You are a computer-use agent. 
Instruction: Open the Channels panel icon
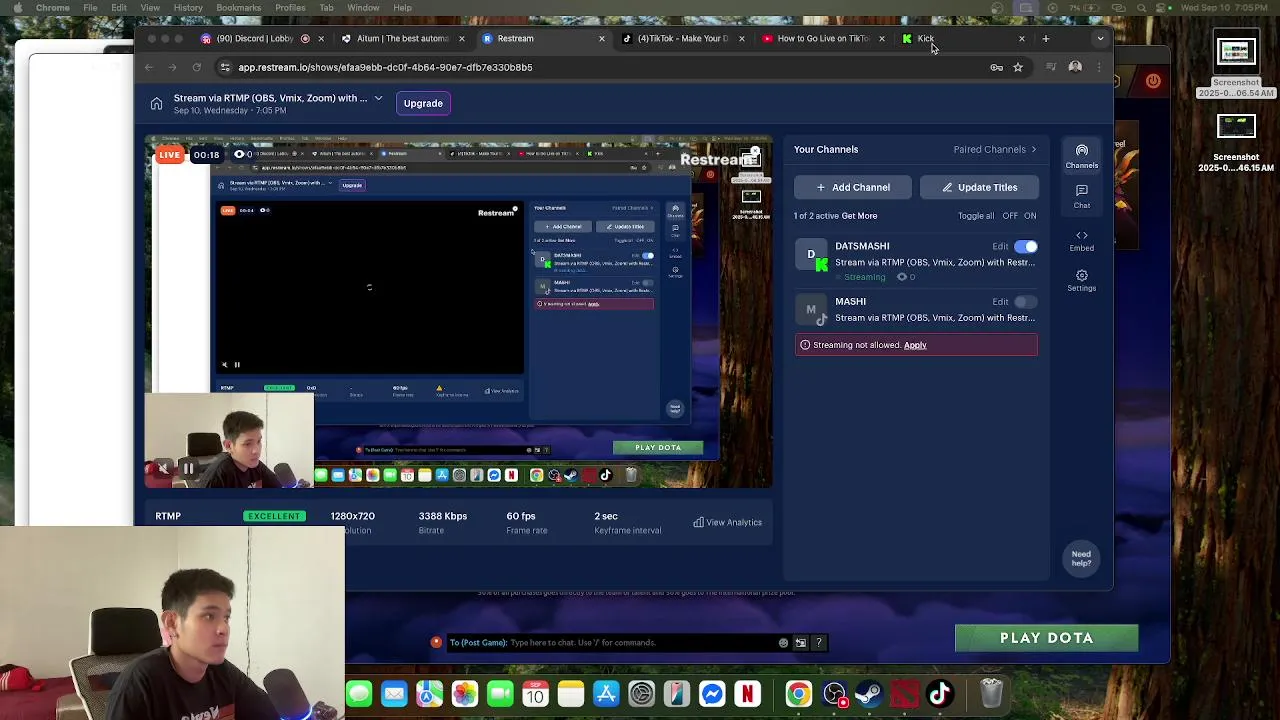[x=1081, y=155]
